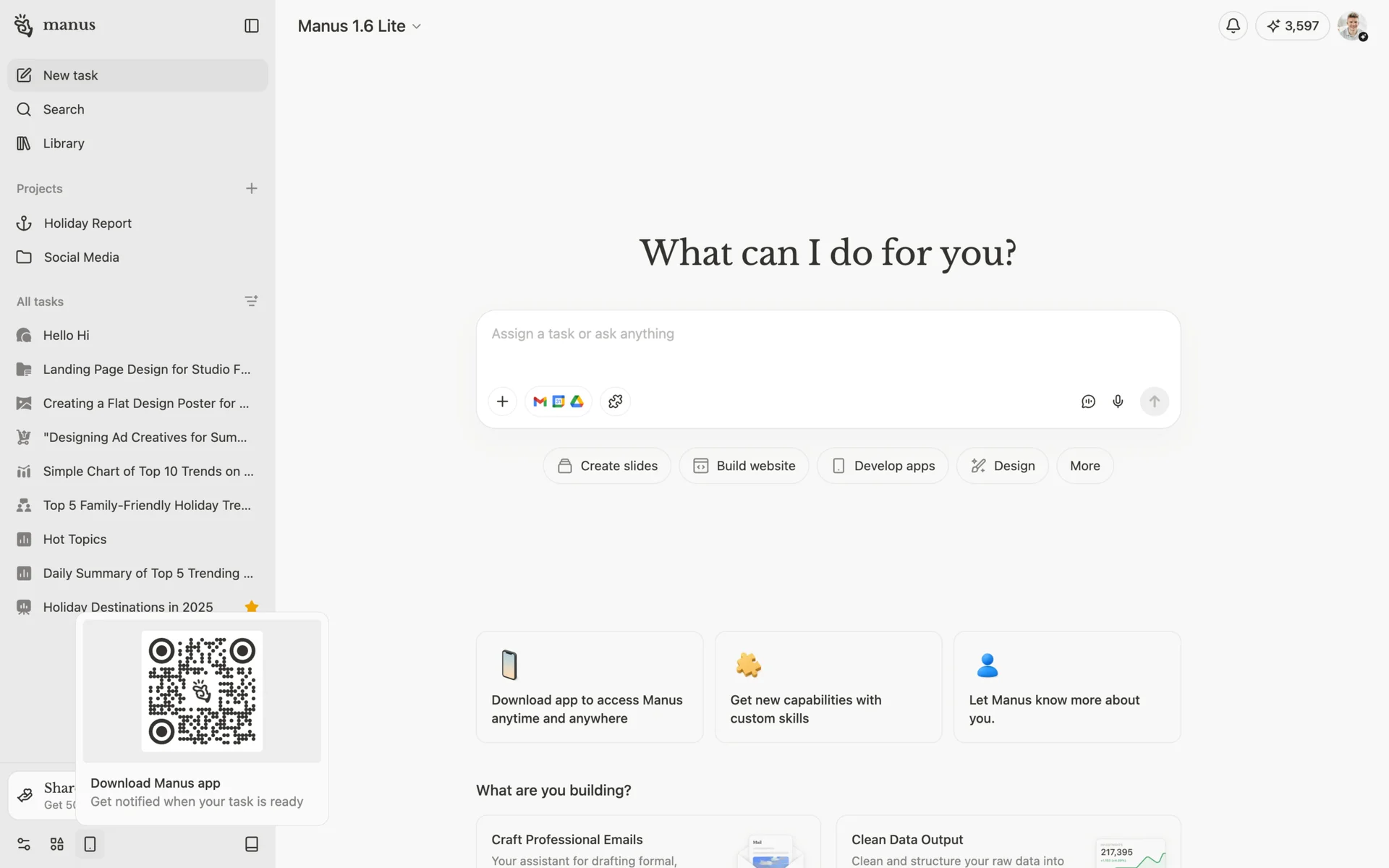
Task: Unstar Holiday Destinations in 2025 task
Action: pyautogui.click(x=251, y=606)
